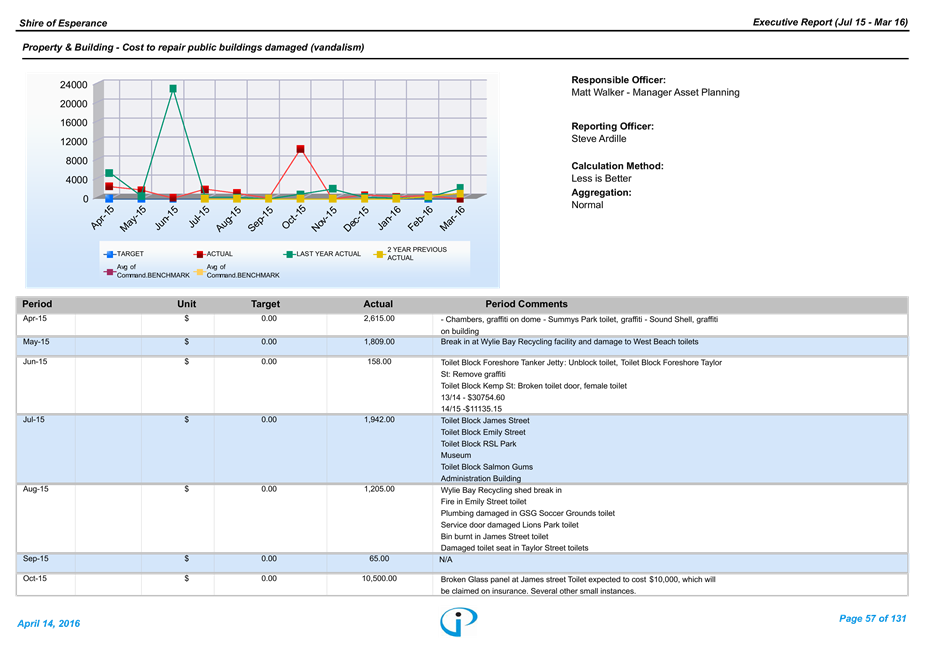Select the May-15 period cell
The width and height of the screenshot is (928, 657).
point(36,342)
